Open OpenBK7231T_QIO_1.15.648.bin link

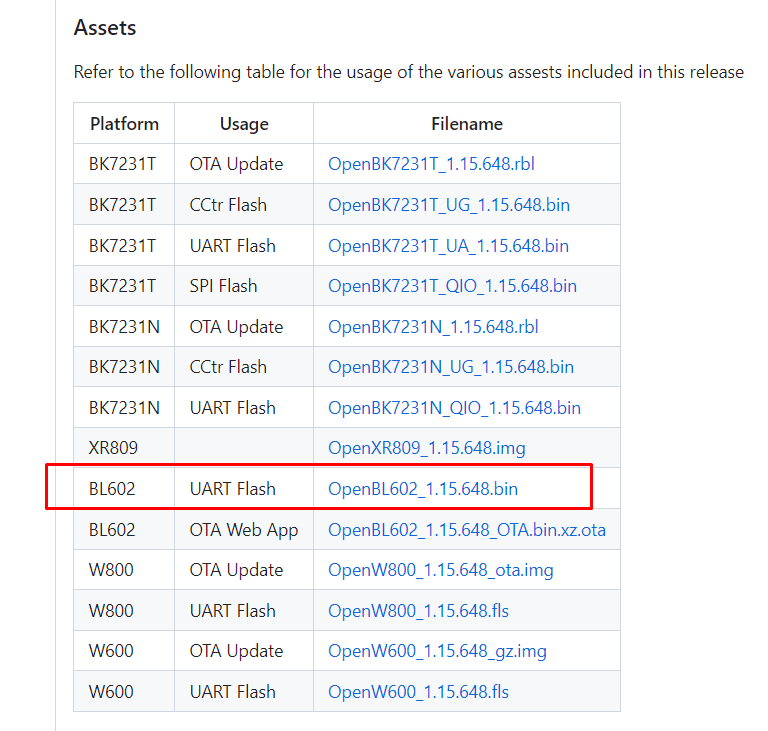[452, 286]
